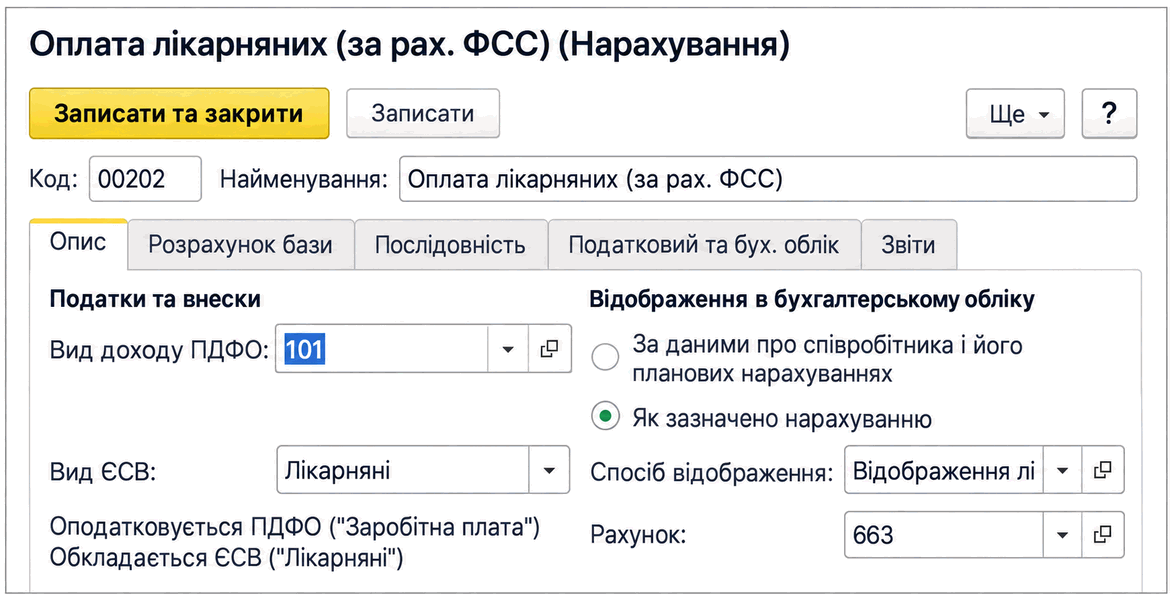Click the text "Обкладається ЄСВ ("Лікарняні")"
This screenshot has height=603, width=1172.
(x=226, y=558)
